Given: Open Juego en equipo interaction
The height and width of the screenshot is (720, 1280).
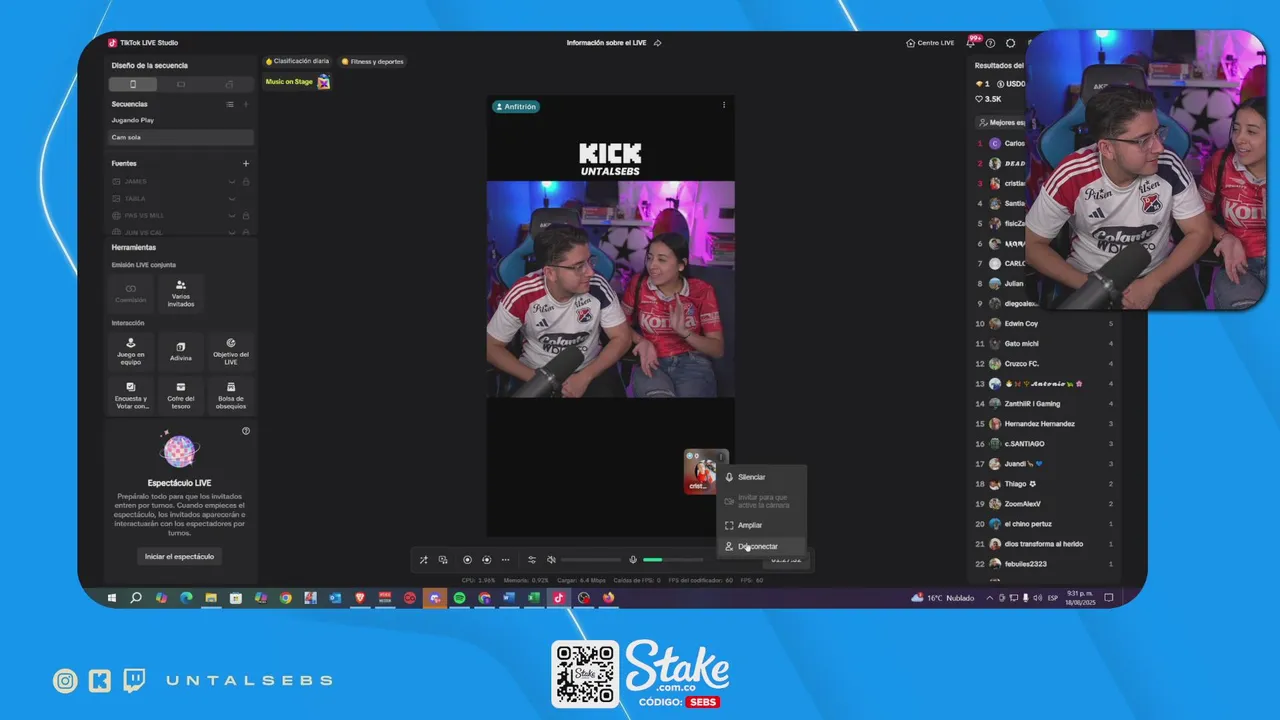Looking at the screenshot, I should point(131,350).
